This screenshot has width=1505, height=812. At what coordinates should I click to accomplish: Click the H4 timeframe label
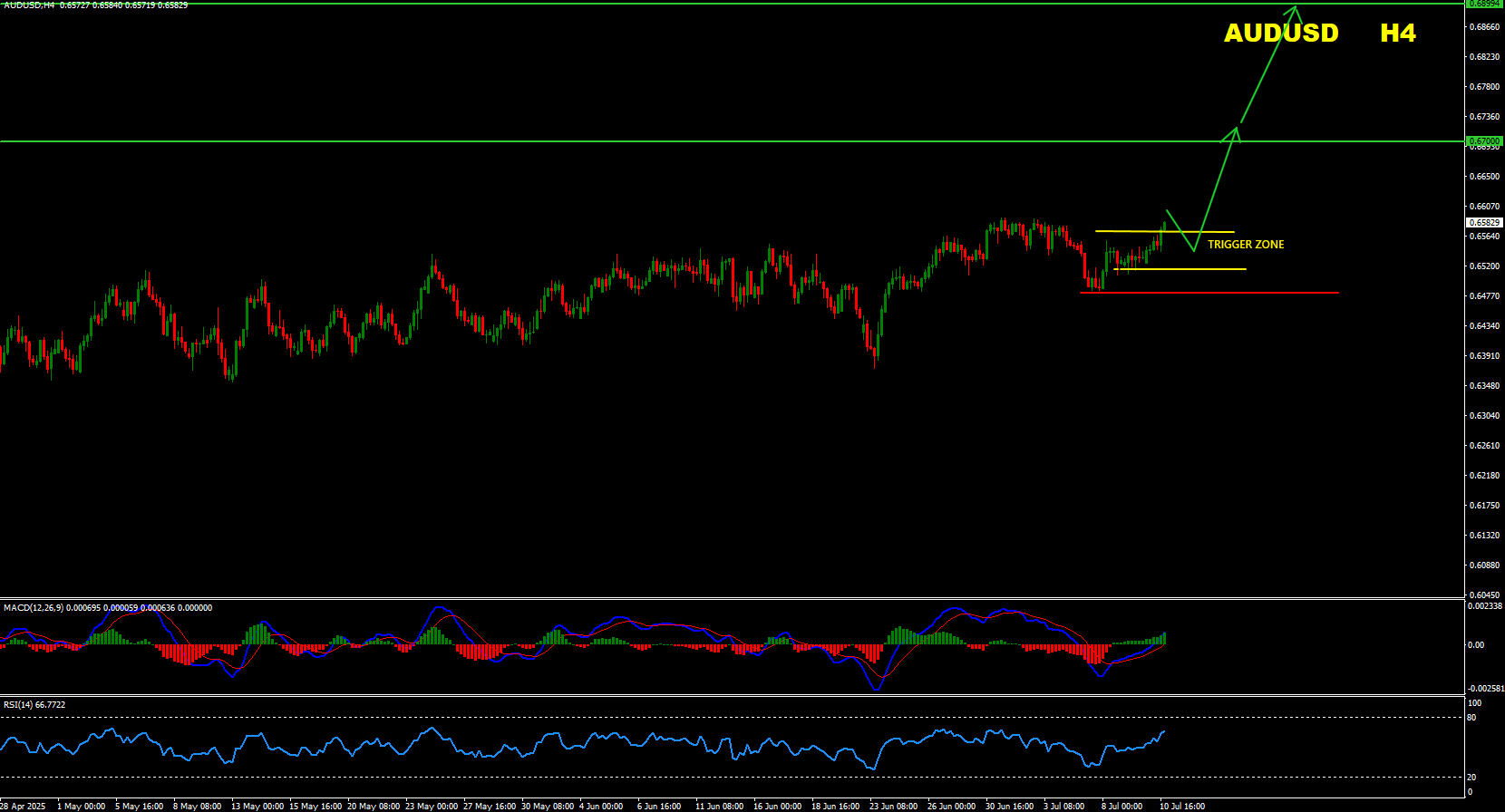[1397, 34]
